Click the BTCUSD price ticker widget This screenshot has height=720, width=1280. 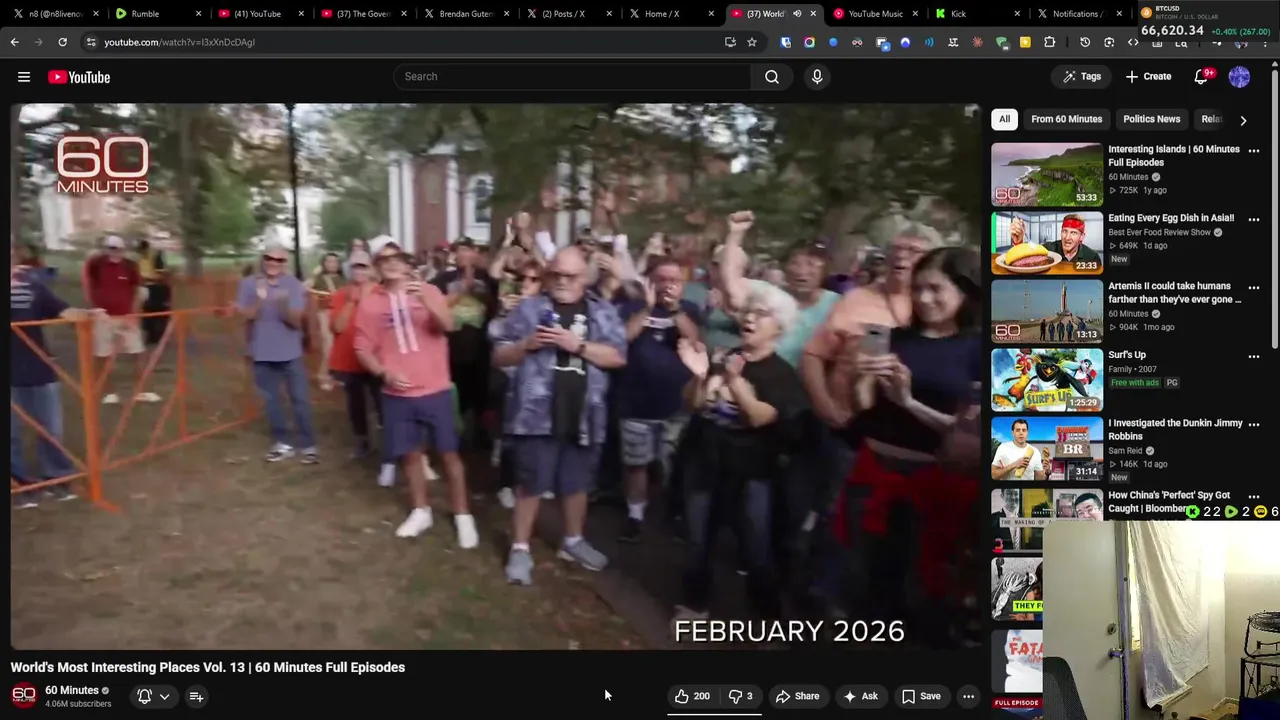[x=1207, y=20]
